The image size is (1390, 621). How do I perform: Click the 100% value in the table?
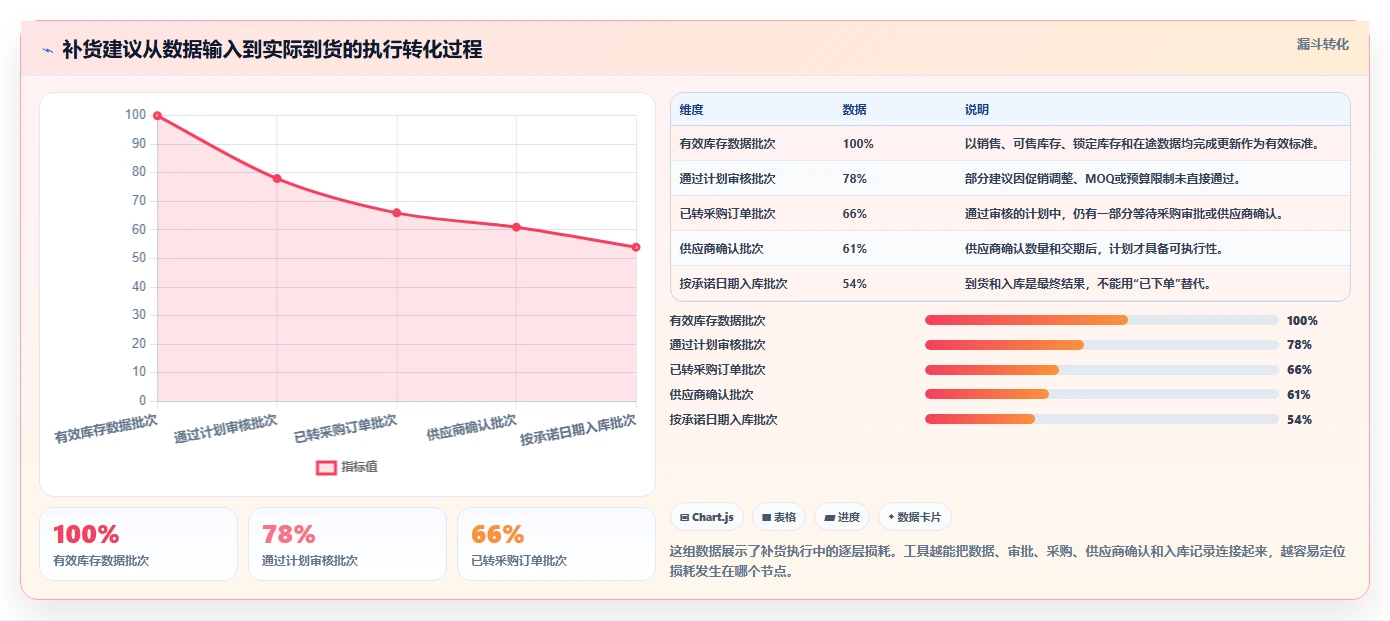click(x=858, y=144)
